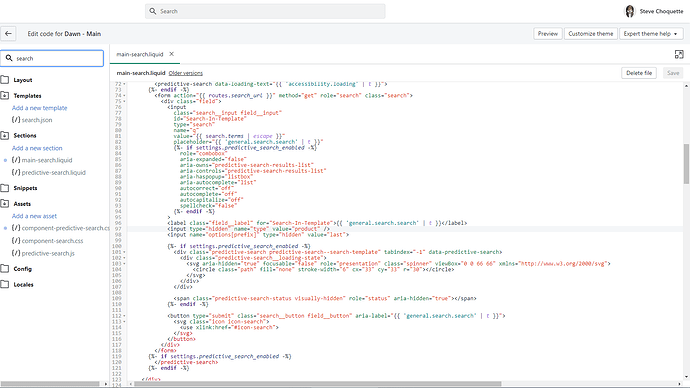The height and width of the screenshot is (388, 690).
Task: Toggle fullscreen editor icon
Action: (x=679, y=54)
